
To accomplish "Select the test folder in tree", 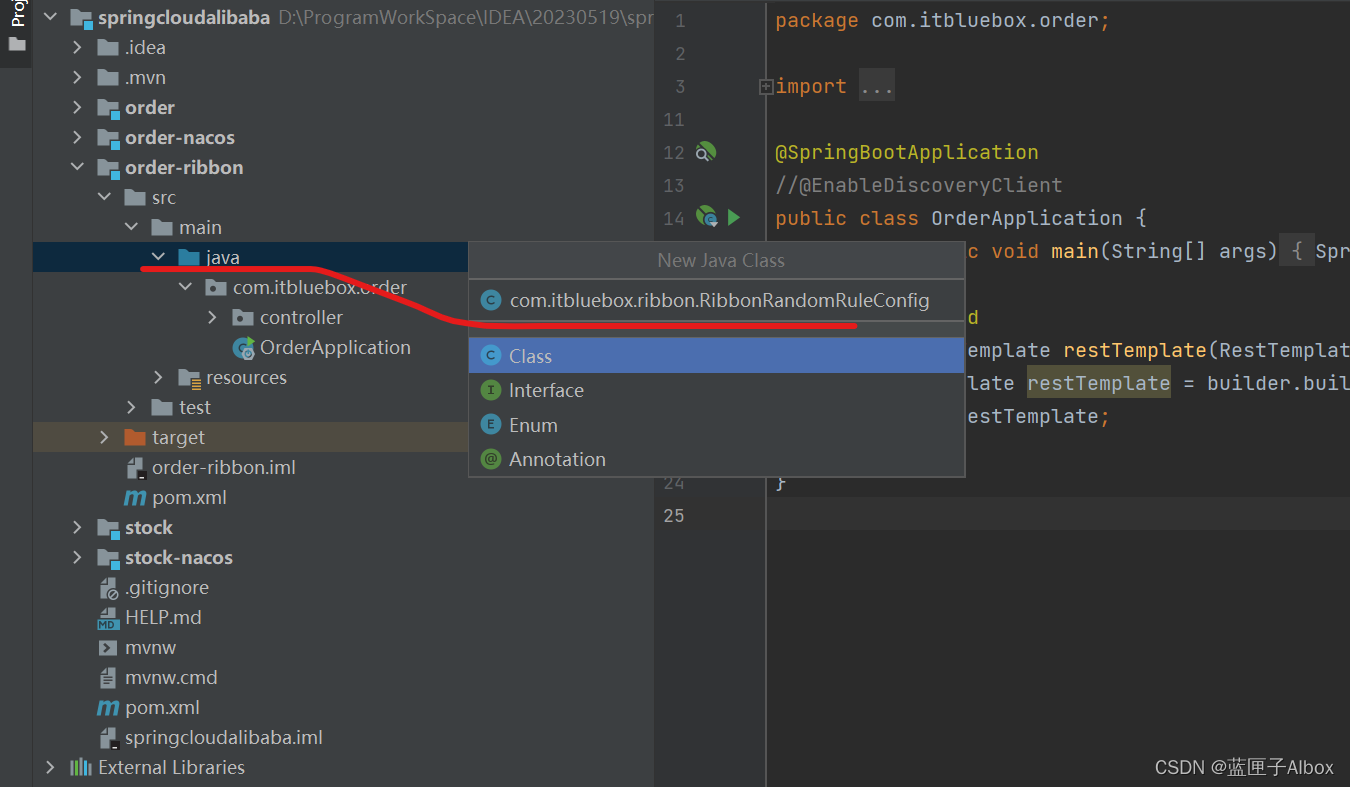I will point(194,408).
